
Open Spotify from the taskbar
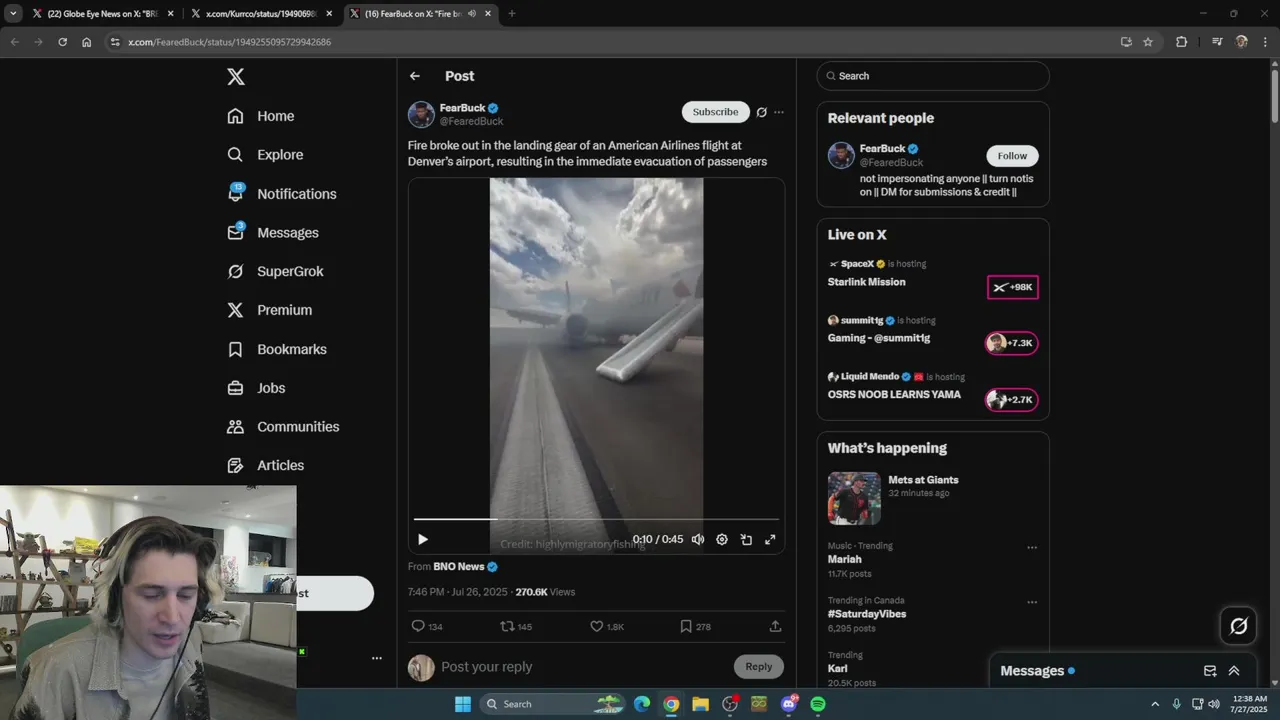[x=818, y=704]
